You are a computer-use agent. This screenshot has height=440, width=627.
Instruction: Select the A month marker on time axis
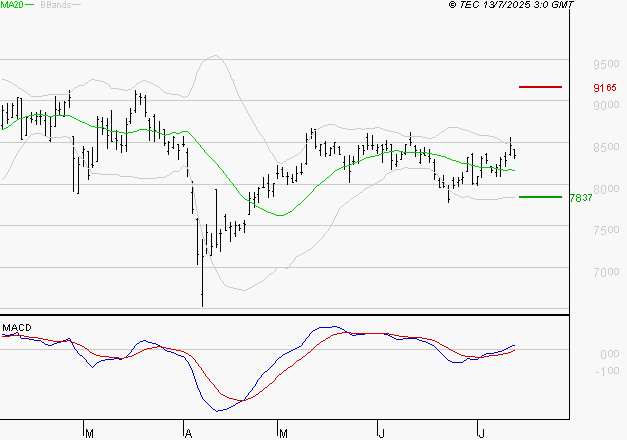tap(187, 433)
